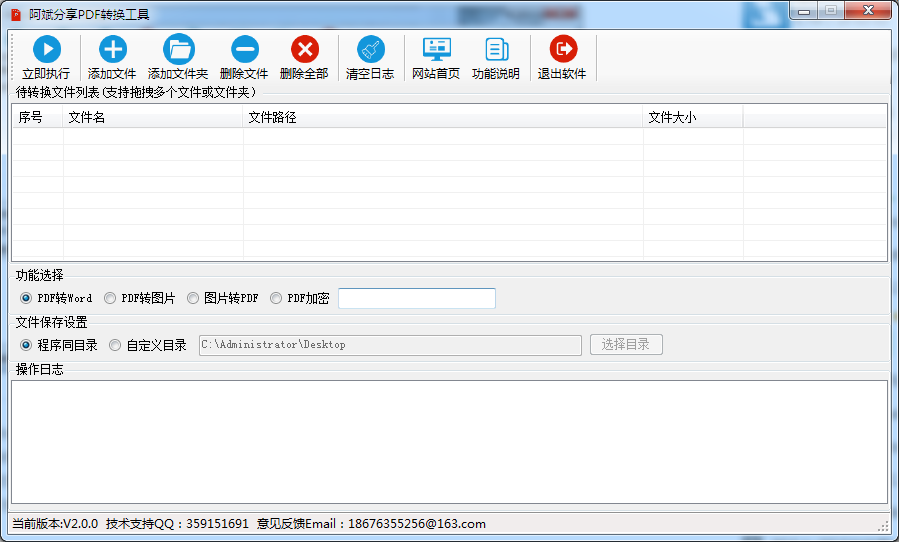
Task: Minimize the PDF tool window
Action: tap(804, 11)
